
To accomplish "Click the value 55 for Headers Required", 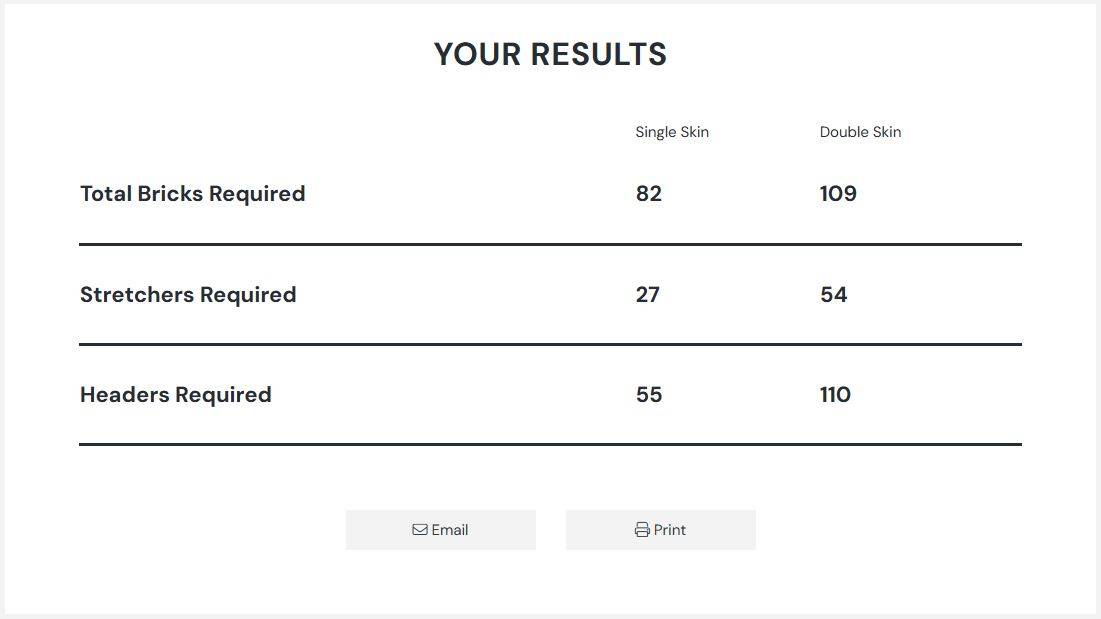I will (x=649, y=394).
